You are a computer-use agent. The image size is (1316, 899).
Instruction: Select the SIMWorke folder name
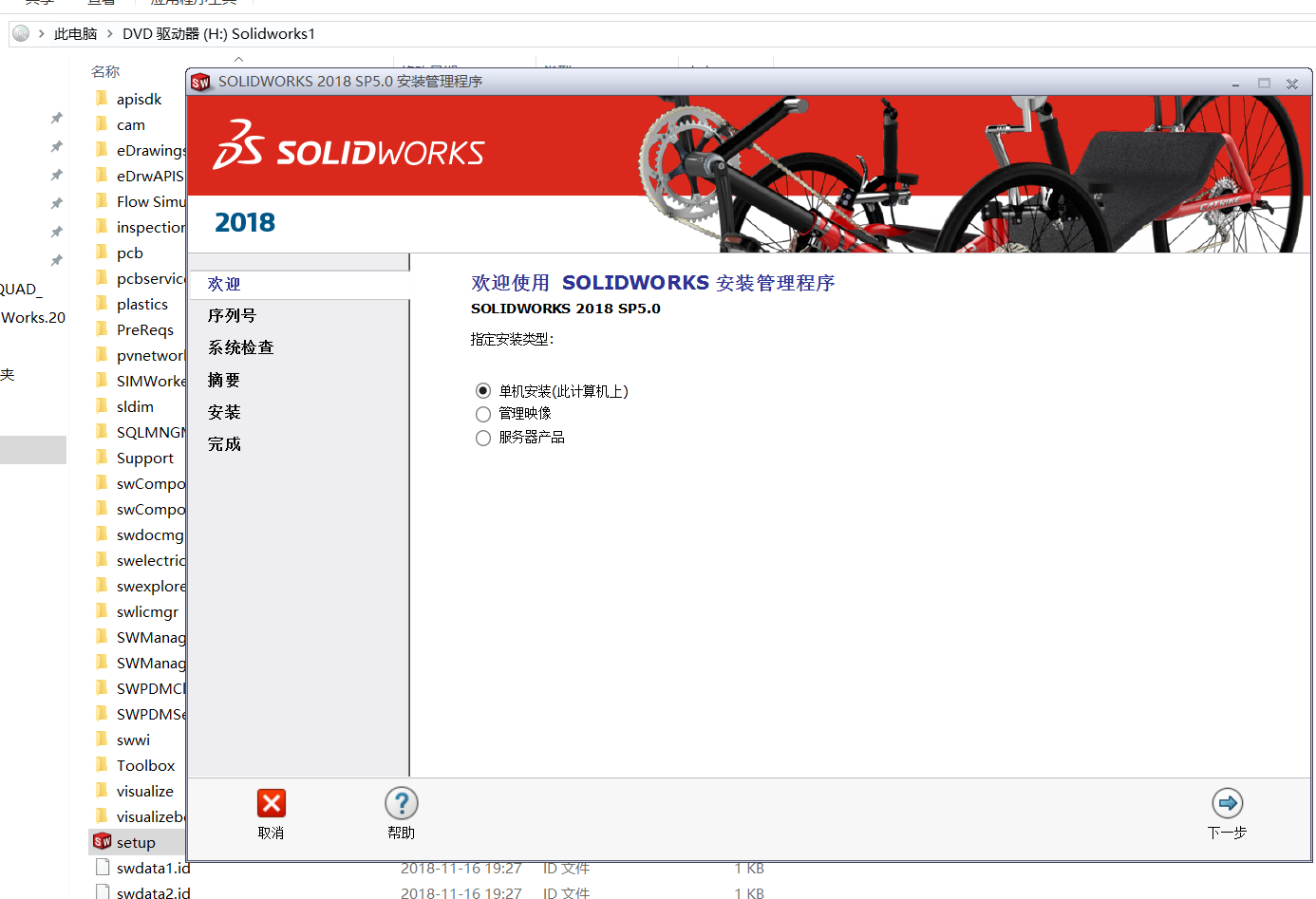click(151, 381)
